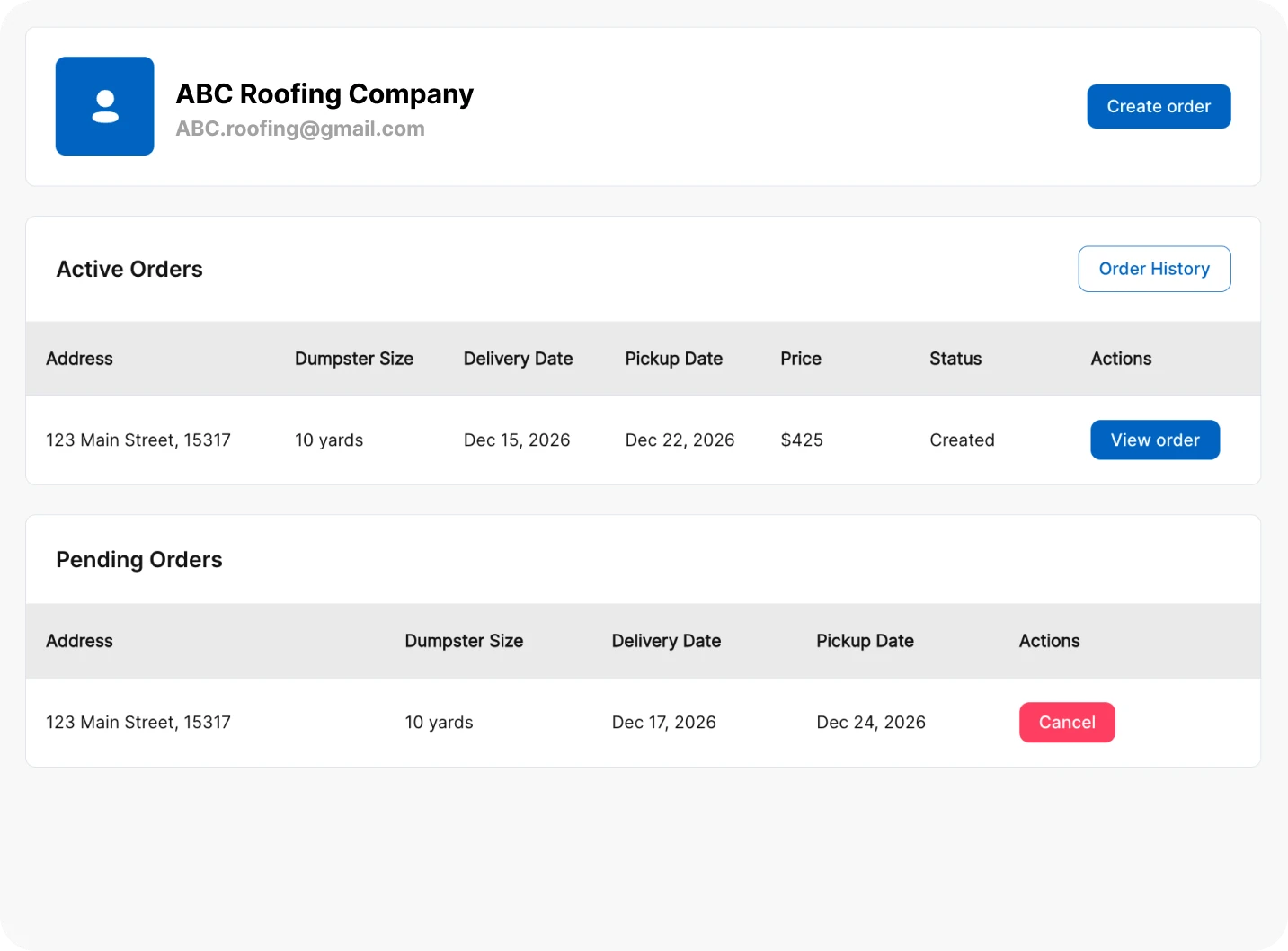Image resolution: width=1288 pixels, height=951 pixels.
Task: Click Delivery Date header in Pending Orders
Action: 666,641
